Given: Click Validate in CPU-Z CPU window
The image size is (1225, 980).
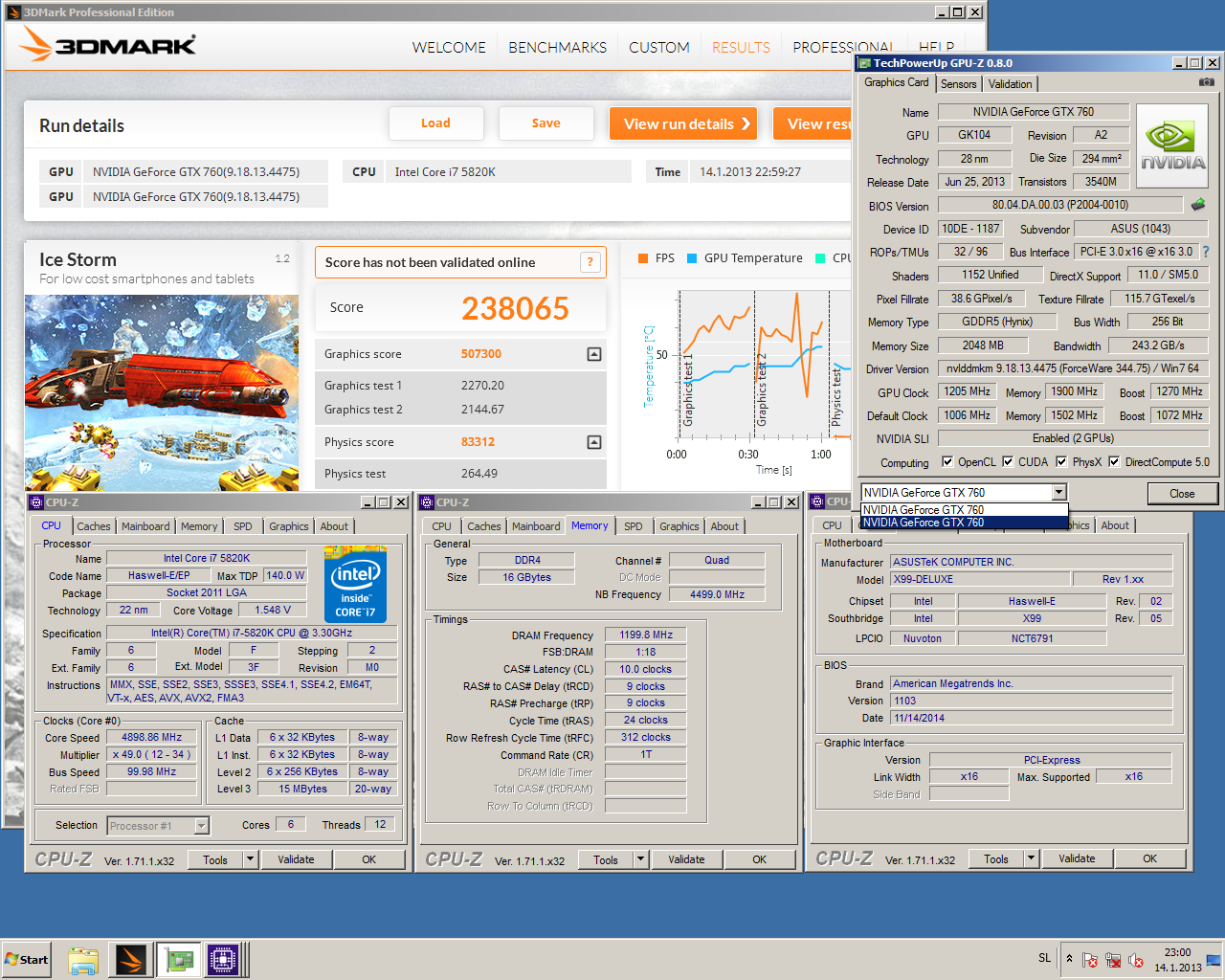Looking at the screenshot, I should (297, 859).
